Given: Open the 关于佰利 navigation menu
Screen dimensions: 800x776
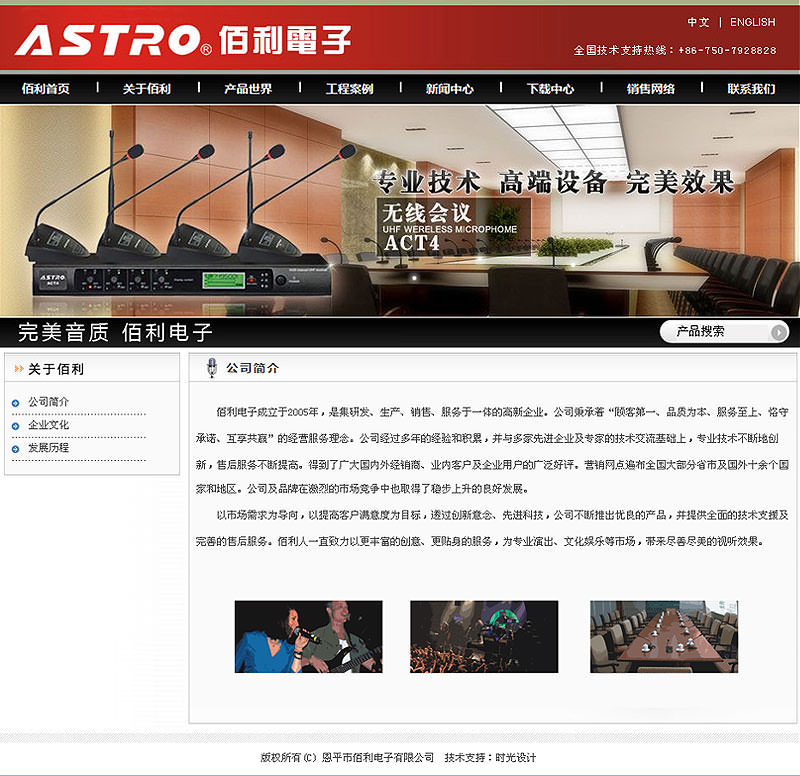Looking at the screenshot, I should (x=146, y=89).
